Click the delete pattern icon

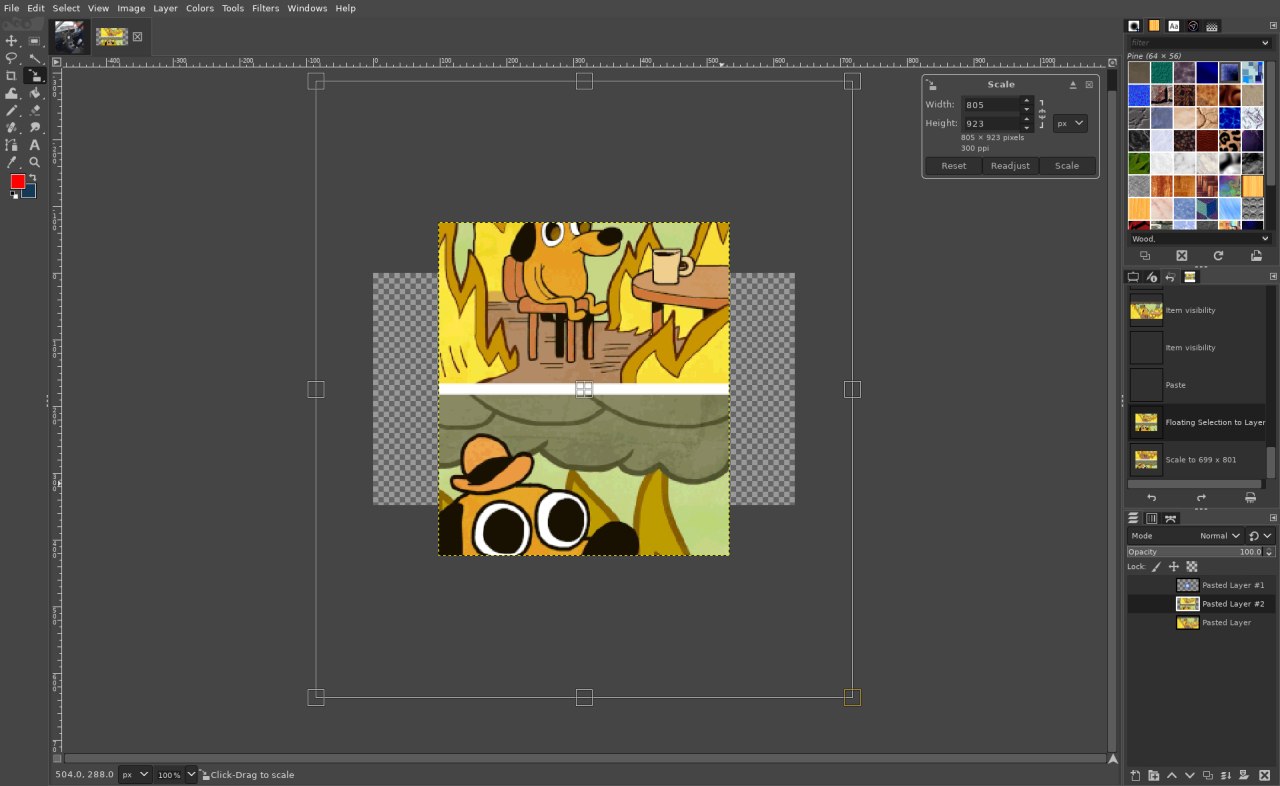point(1181,256)
